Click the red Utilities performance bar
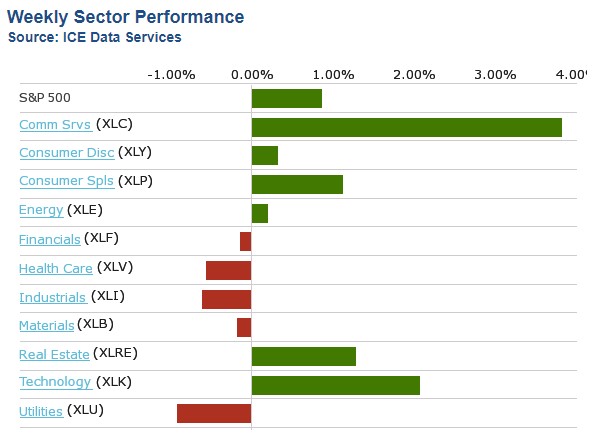 click(214, 413)
